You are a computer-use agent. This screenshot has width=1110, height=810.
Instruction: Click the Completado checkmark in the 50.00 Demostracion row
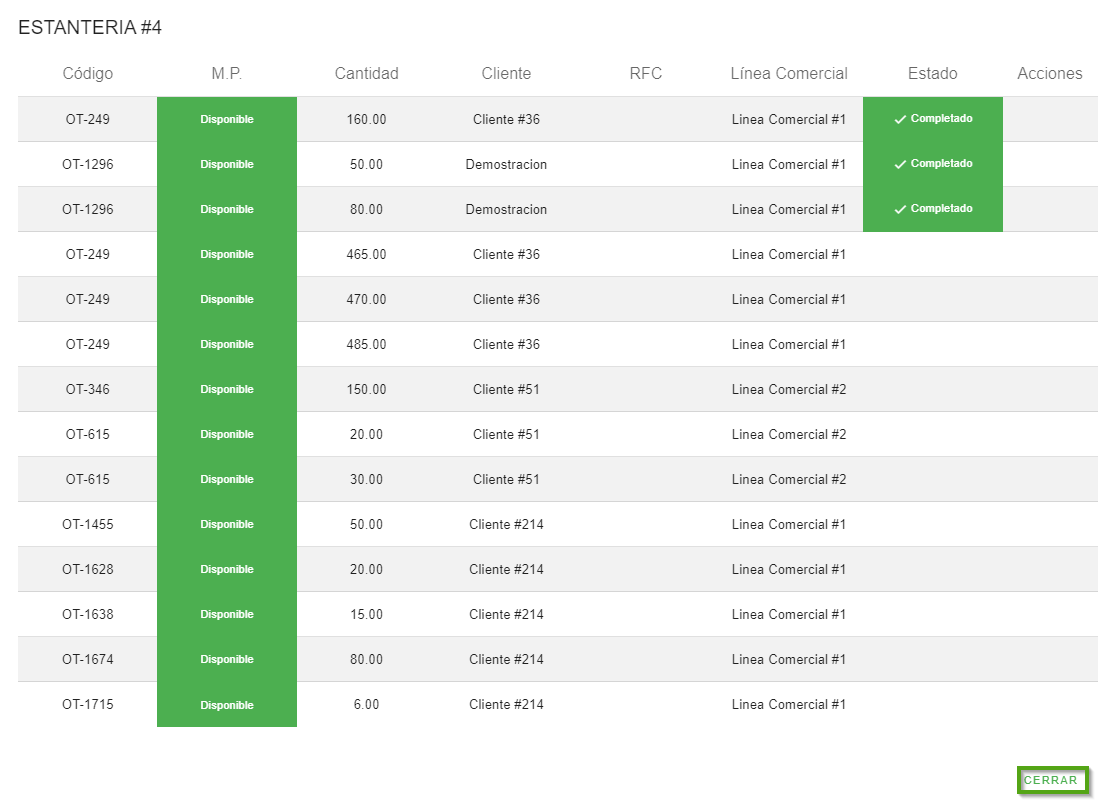point(900,164)
